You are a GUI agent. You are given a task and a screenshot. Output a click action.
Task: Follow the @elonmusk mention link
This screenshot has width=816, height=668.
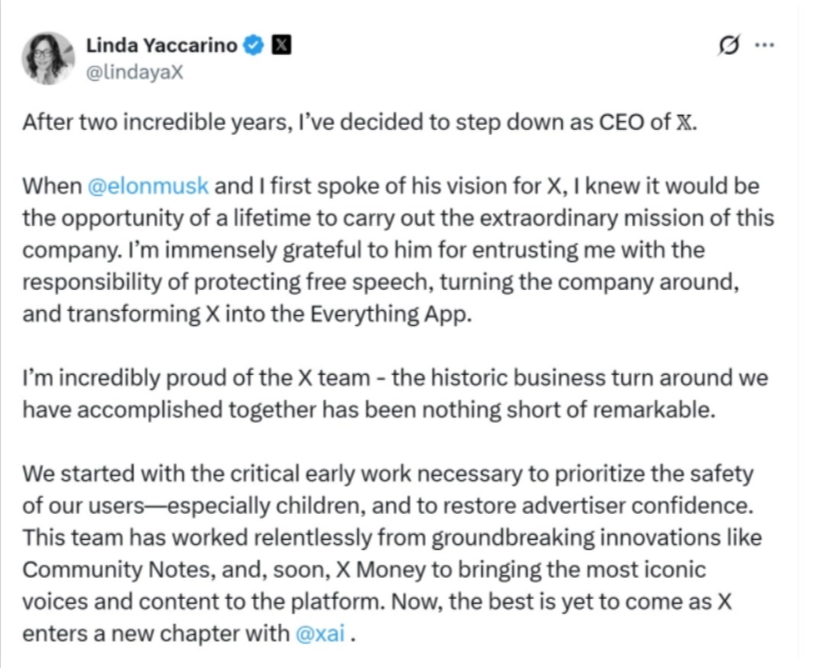148,186
